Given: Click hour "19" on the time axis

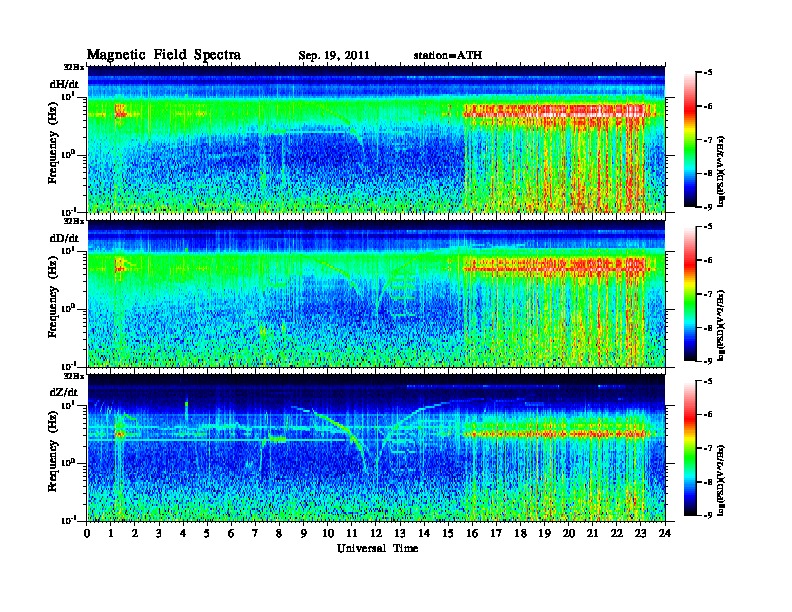Looking at the screenshot, I should pyautogui.click(x=544, y=534).
